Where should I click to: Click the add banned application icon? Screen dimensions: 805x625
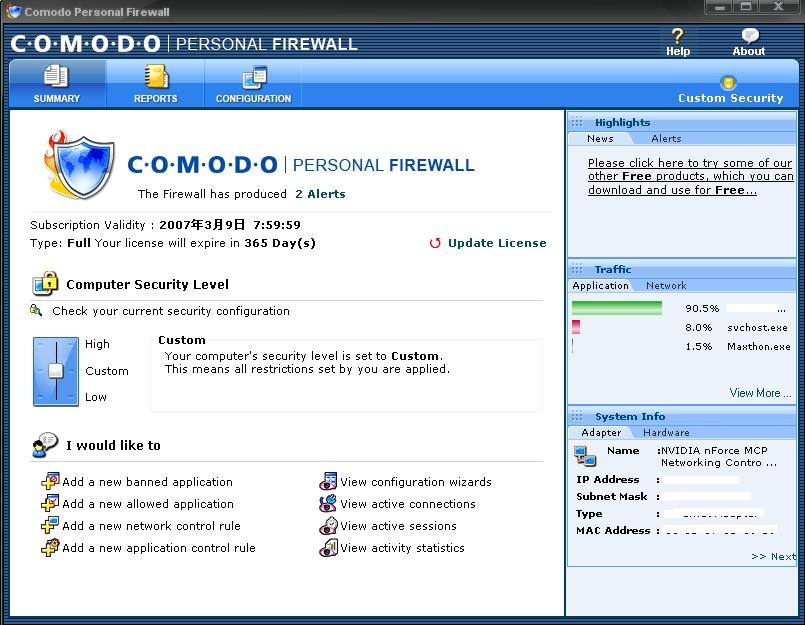[50, 481]
